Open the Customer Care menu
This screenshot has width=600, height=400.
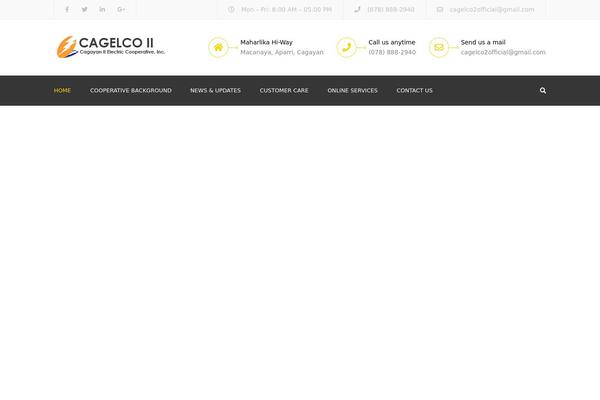point(284,91)
